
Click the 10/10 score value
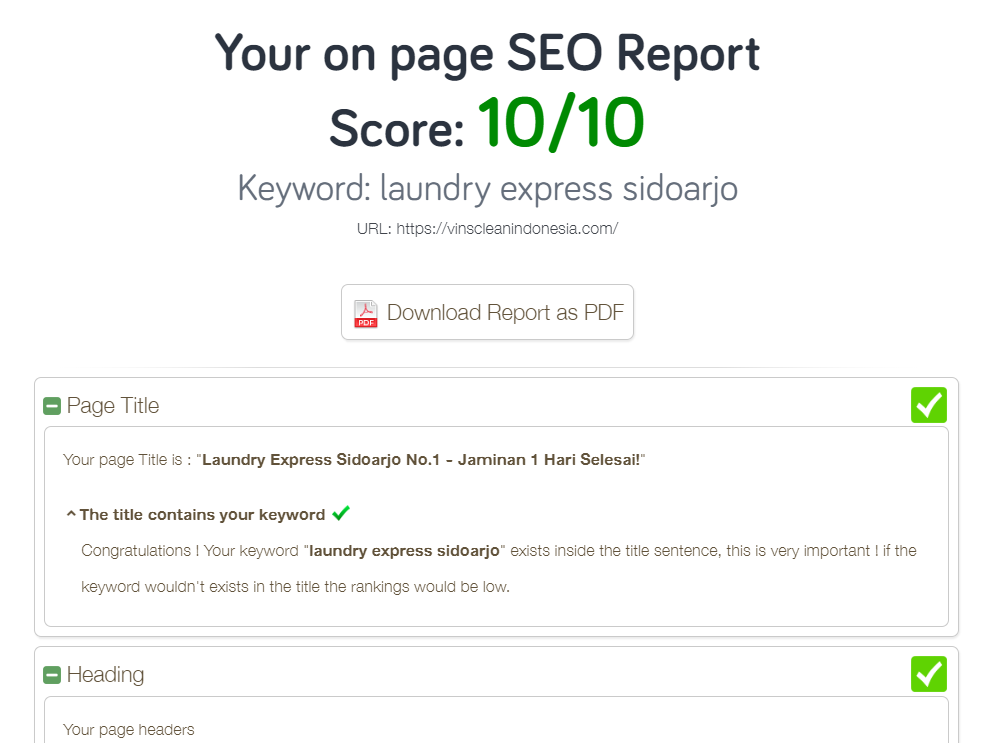point(561,123)
